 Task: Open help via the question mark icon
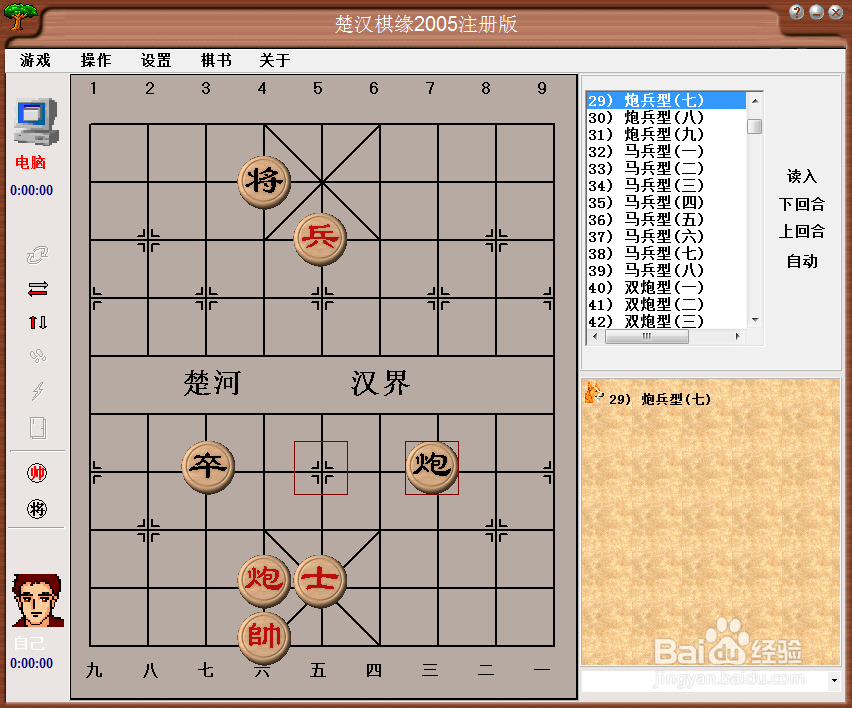click(x=796, y=12)
